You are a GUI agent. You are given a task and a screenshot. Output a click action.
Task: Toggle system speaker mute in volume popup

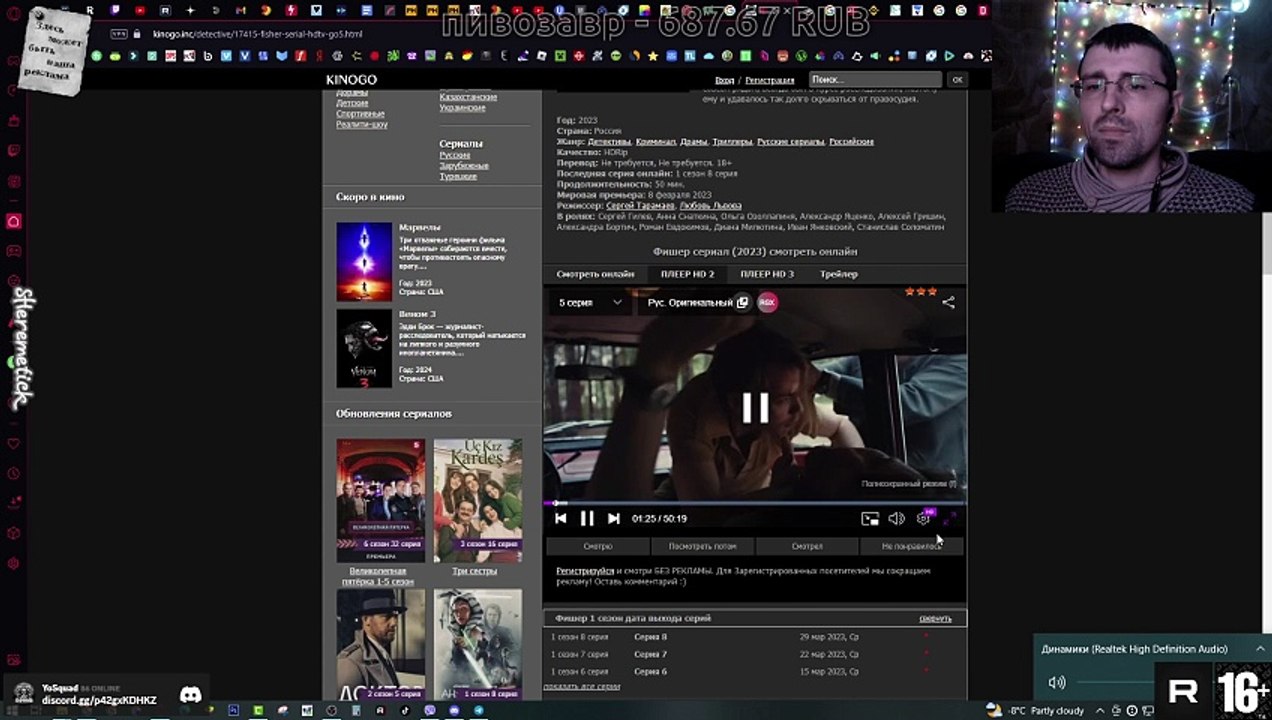coord(1056,682)
